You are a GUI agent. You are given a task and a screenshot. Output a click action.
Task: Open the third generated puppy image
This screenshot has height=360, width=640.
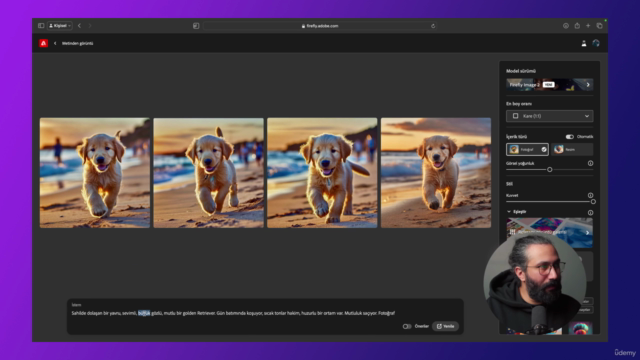(322, 173)
